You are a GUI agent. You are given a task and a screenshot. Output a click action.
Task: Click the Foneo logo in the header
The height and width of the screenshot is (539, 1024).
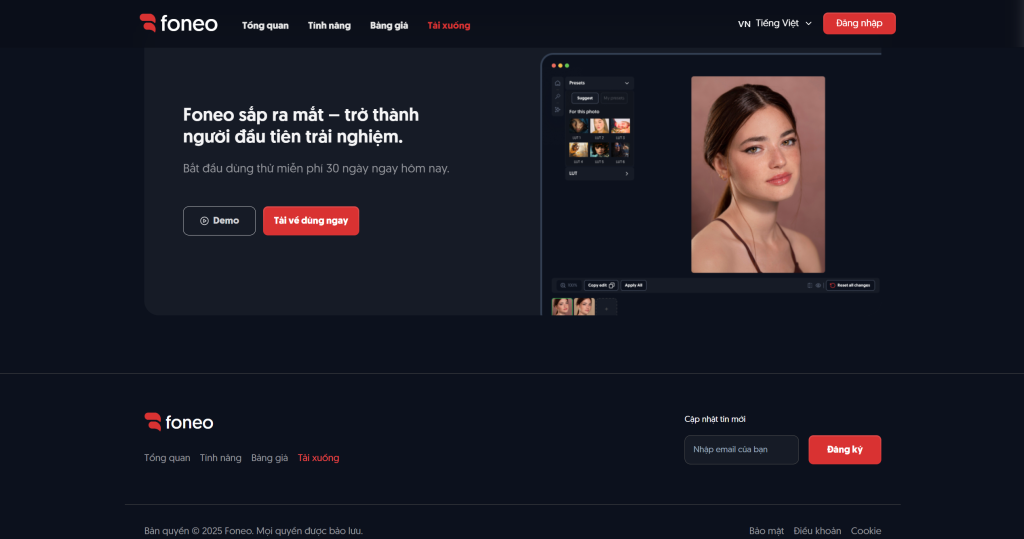178,24
